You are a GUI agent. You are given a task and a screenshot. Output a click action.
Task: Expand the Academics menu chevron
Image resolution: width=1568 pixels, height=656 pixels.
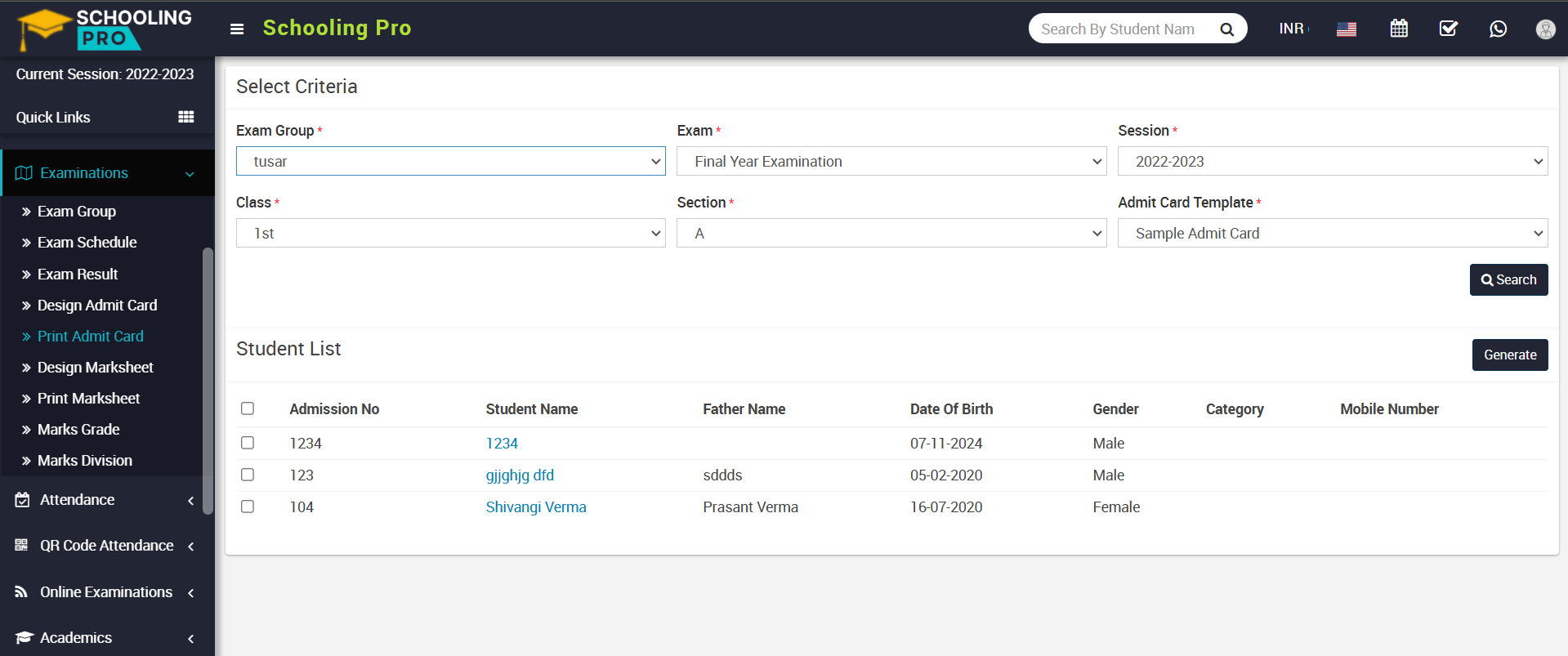coord(190,639)
